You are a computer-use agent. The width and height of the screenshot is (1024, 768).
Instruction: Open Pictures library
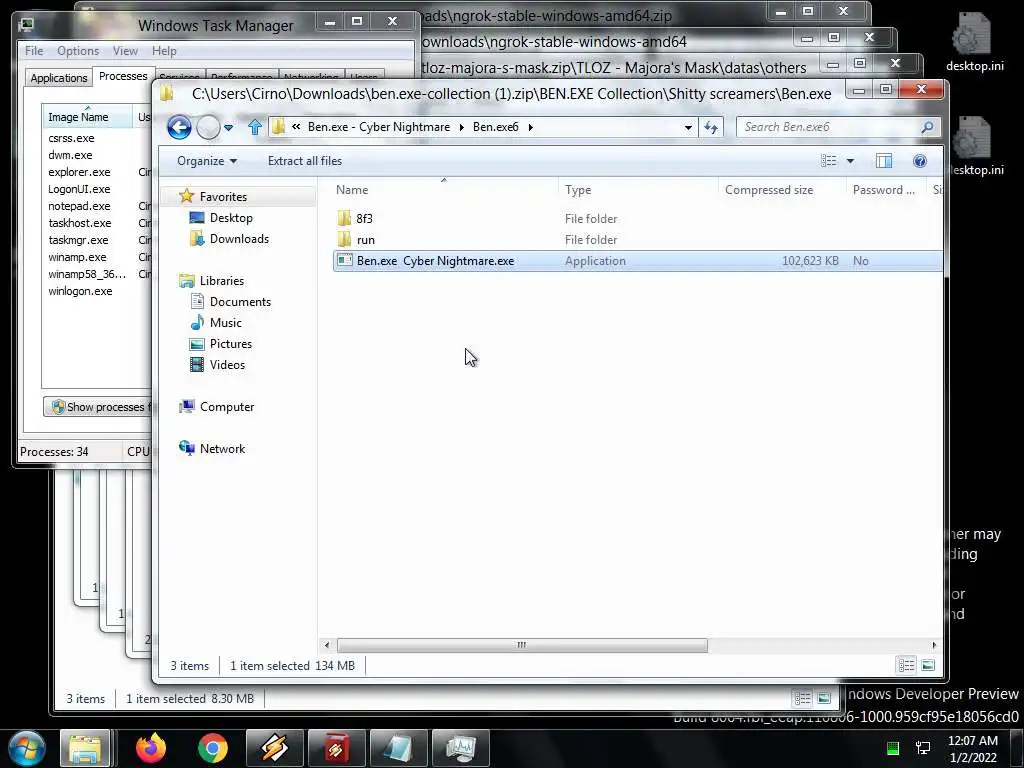231,344
